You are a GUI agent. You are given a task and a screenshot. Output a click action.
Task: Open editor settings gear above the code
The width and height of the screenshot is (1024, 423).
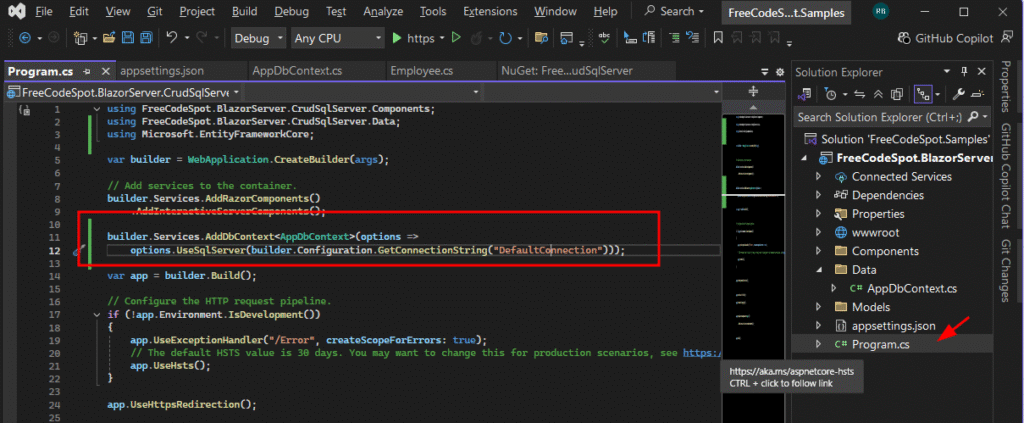(x=779, y=72)
